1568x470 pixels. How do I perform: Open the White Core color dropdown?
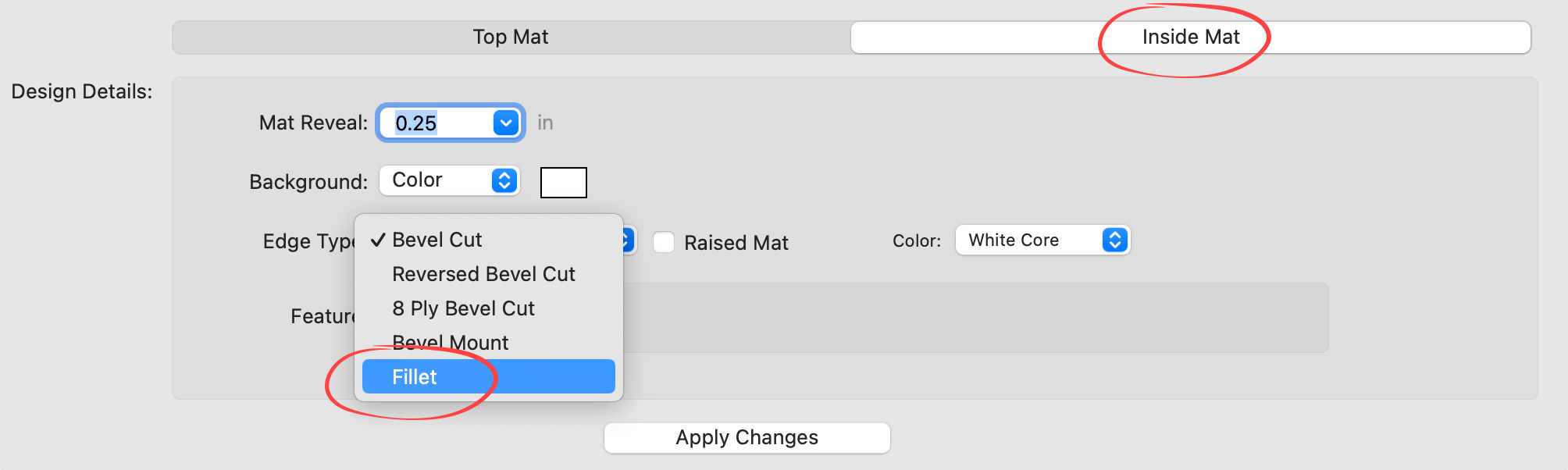coord(1042,240)
